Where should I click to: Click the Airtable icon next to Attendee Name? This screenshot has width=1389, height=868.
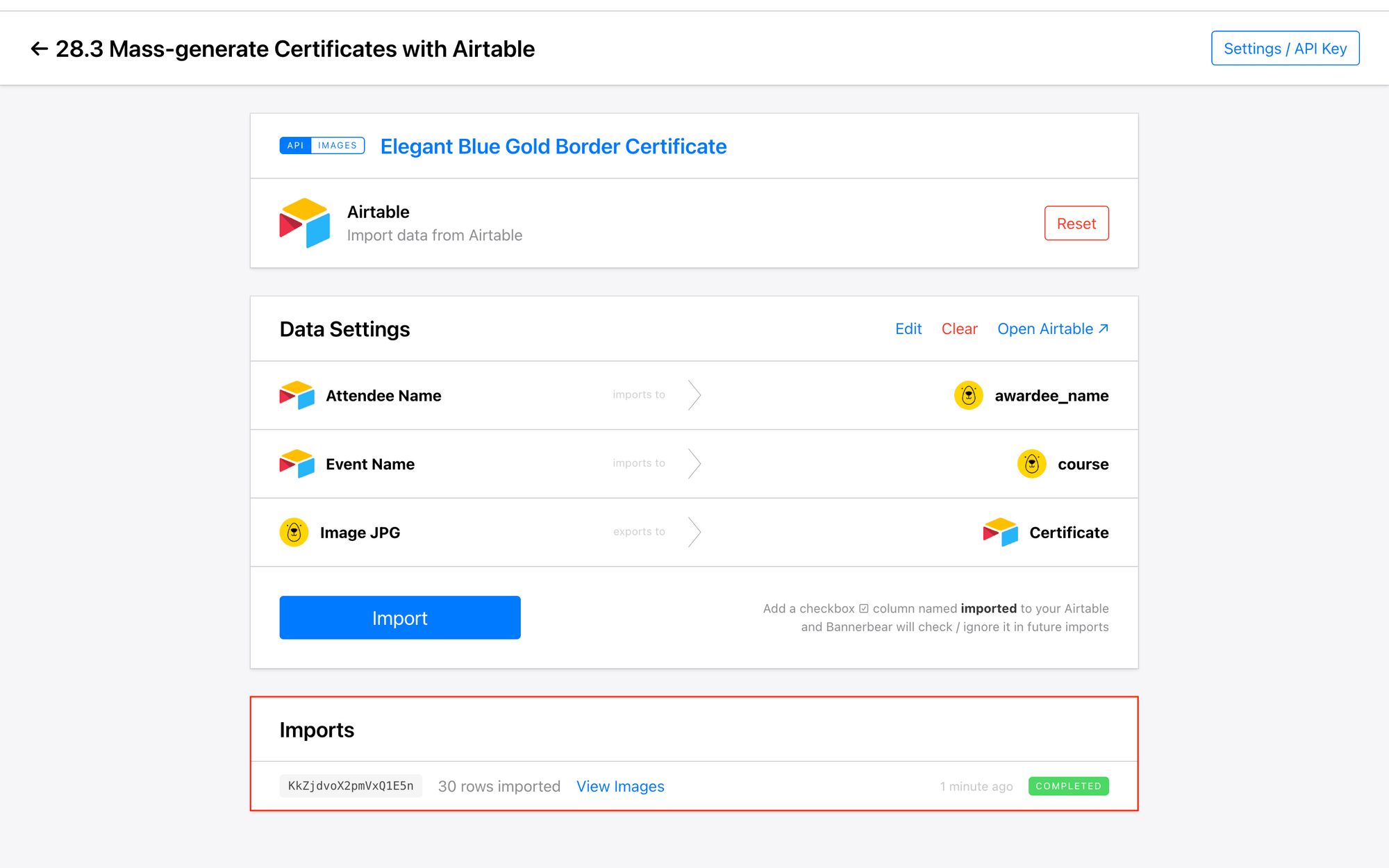pyautogui.click(x=295, y=395)
